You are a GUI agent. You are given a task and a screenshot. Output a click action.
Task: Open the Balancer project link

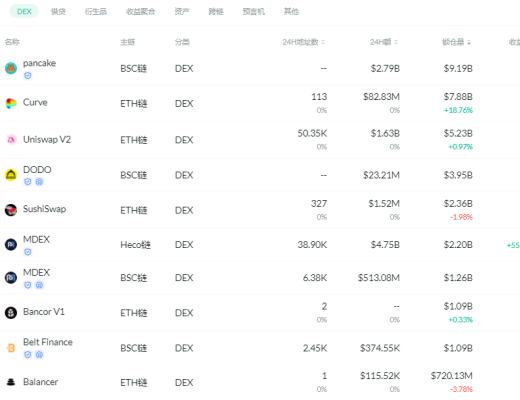(40, 382)
